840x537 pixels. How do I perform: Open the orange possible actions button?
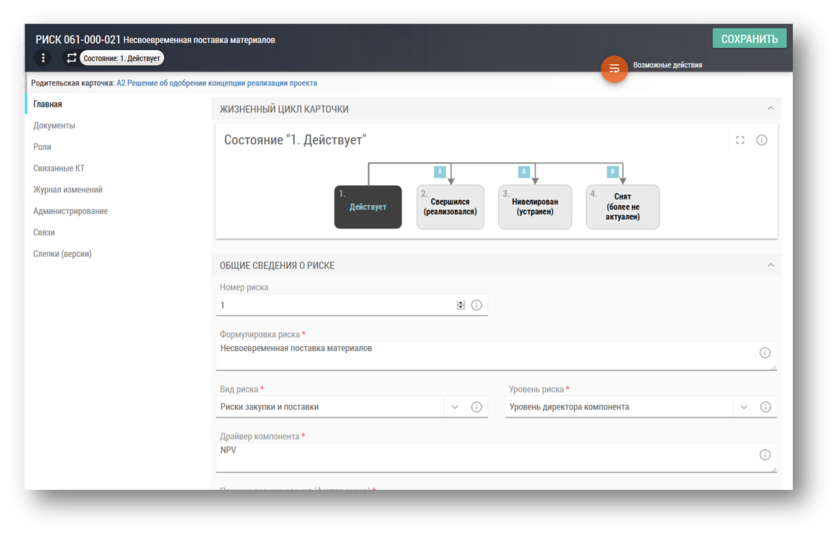614,68
